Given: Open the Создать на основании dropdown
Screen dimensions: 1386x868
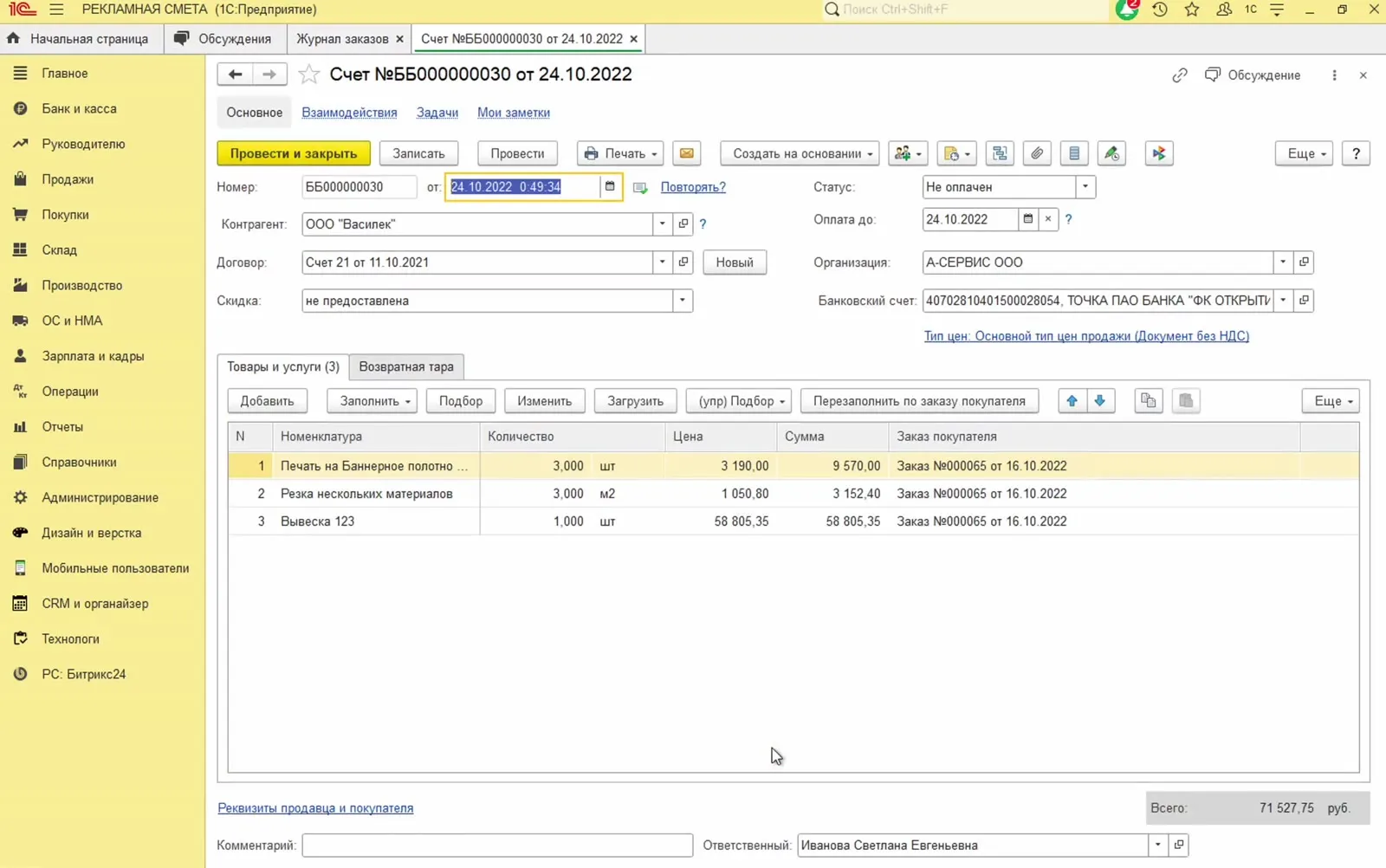Looking at the screenshot, I should point(800,153).
